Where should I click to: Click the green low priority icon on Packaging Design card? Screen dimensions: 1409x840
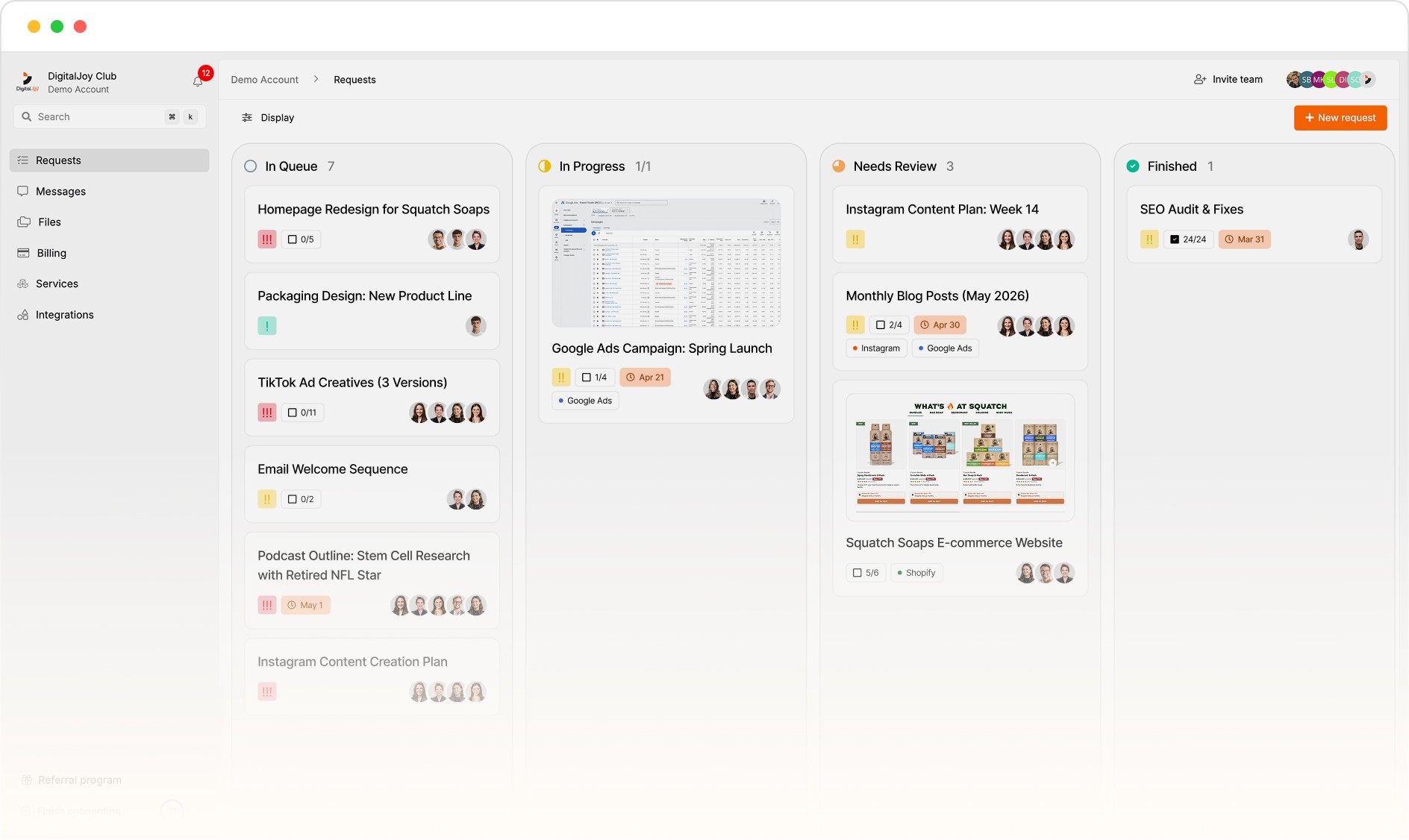(x=267, y=325)
